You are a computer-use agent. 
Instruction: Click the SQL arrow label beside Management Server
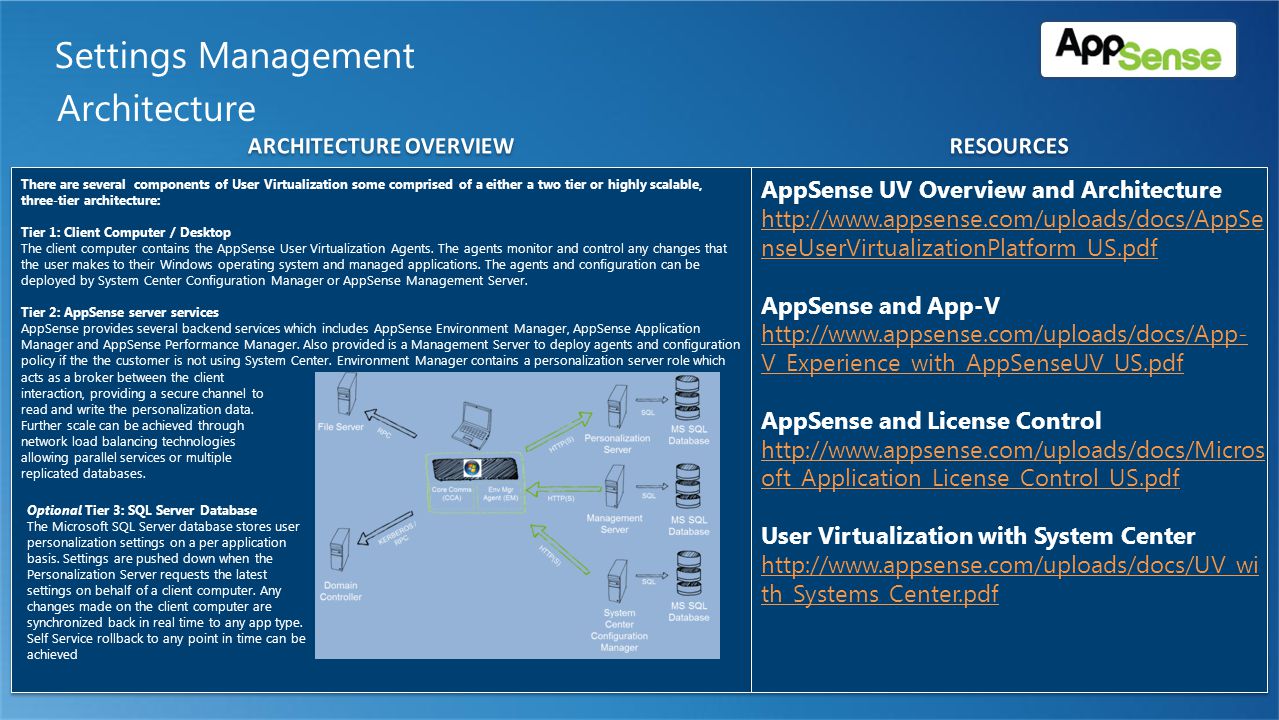[x=648, y=495]
